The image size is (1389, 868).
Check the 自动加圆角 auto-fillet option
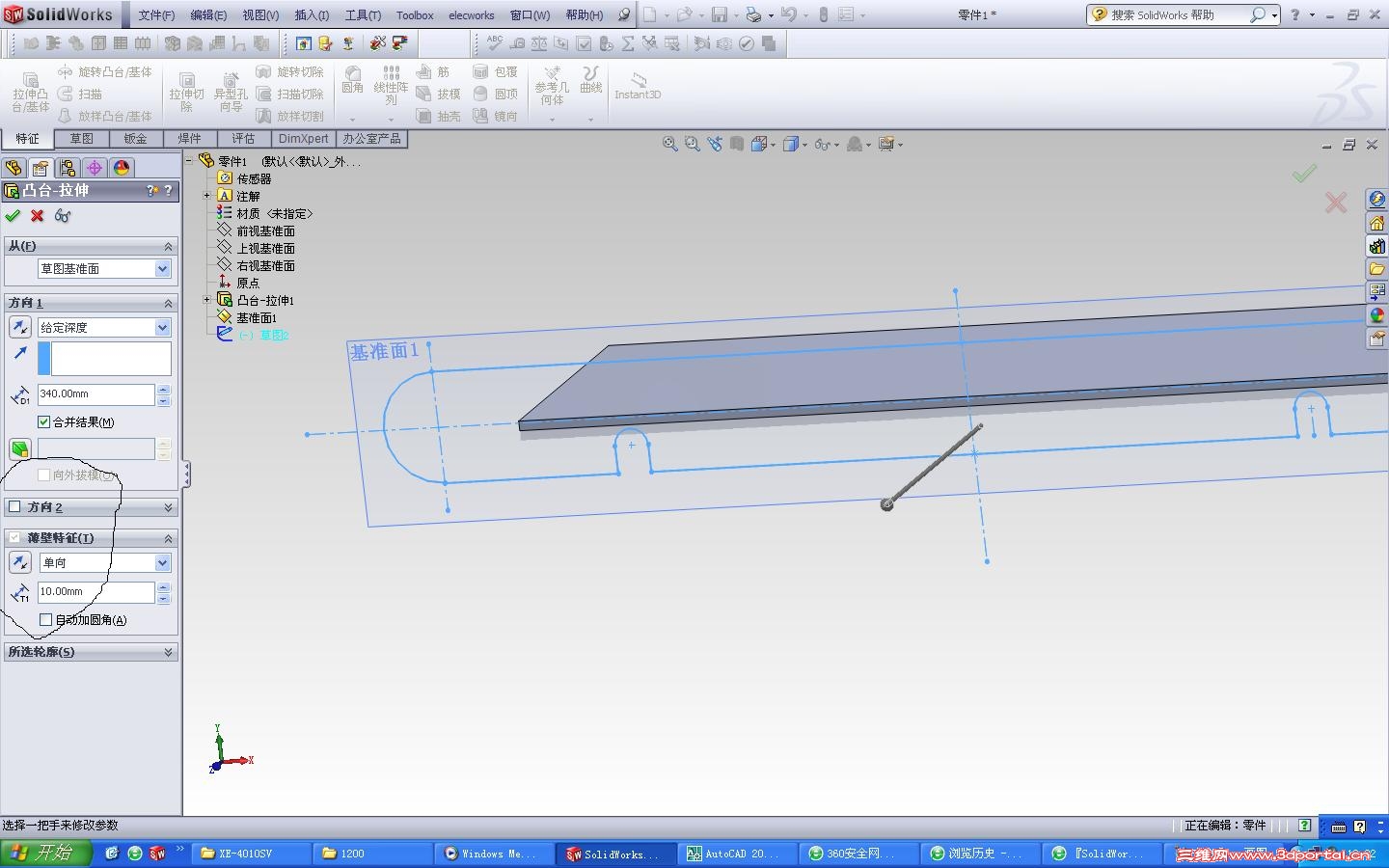(x=45, y=620)
